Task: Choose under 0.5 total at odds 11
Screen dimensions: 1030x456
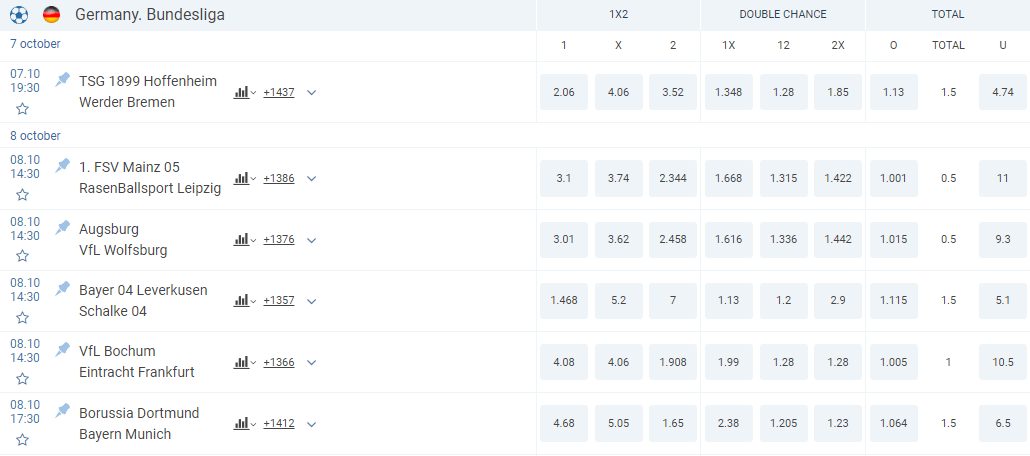Action: 1003,179
